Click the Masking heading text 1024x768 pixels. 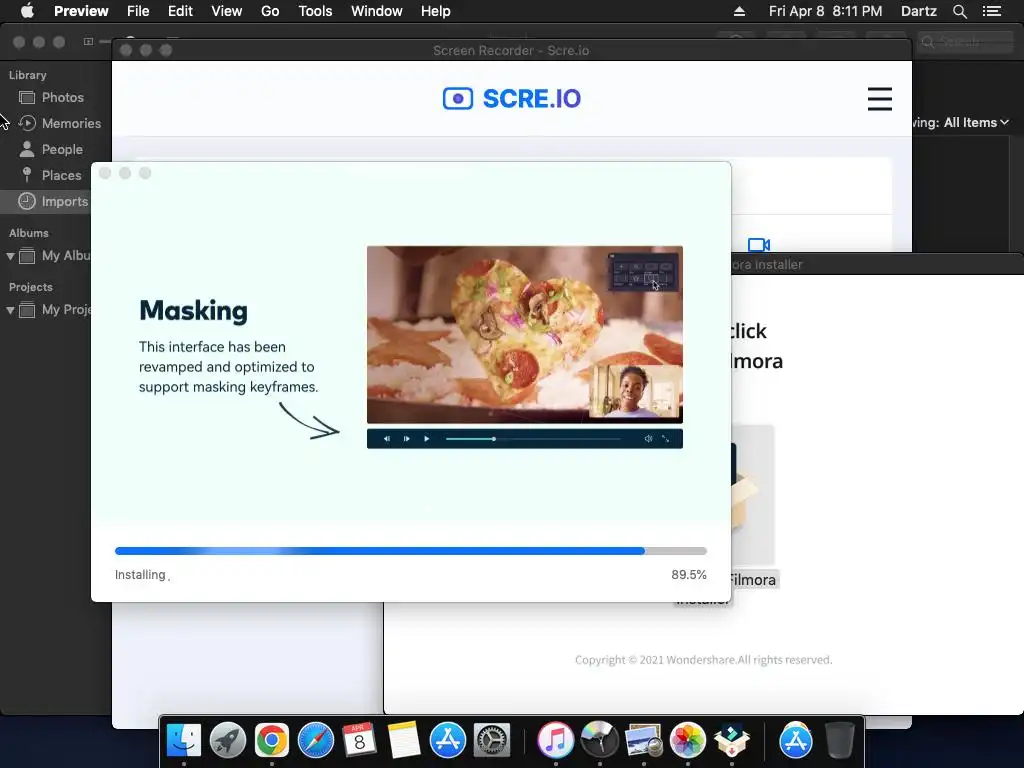click(x=193, y=310)
